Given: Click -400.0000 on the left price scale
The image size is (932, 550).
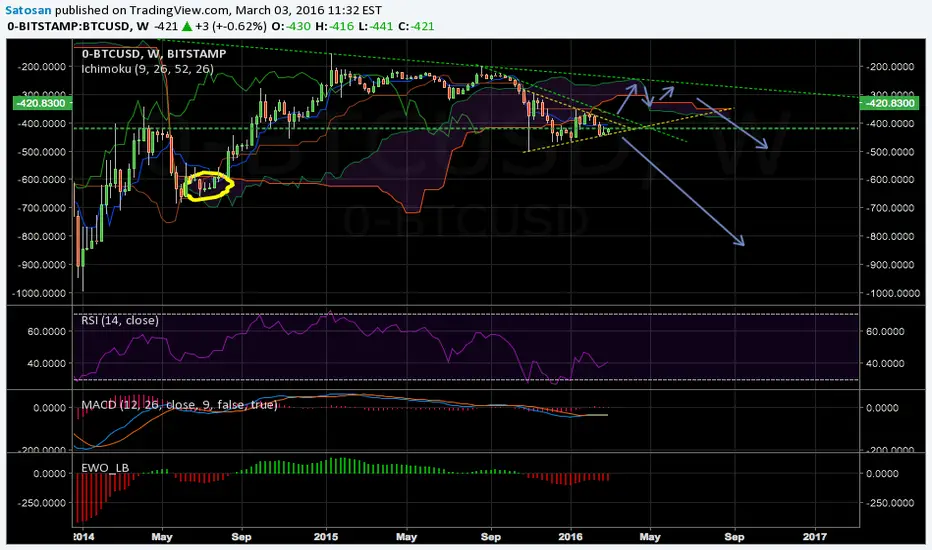Looking at the screenshot, I should point(42,124).
